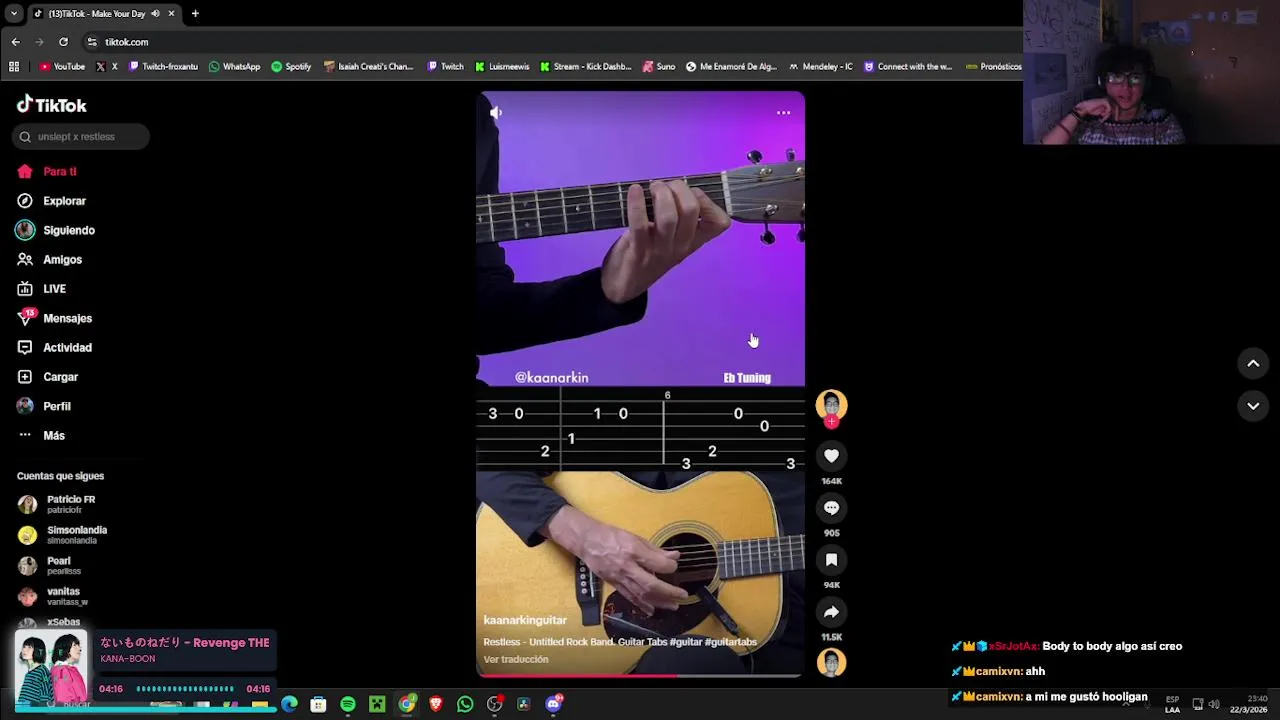
Task: Mute the video with the speaker icon
Action: click(496, 113)
